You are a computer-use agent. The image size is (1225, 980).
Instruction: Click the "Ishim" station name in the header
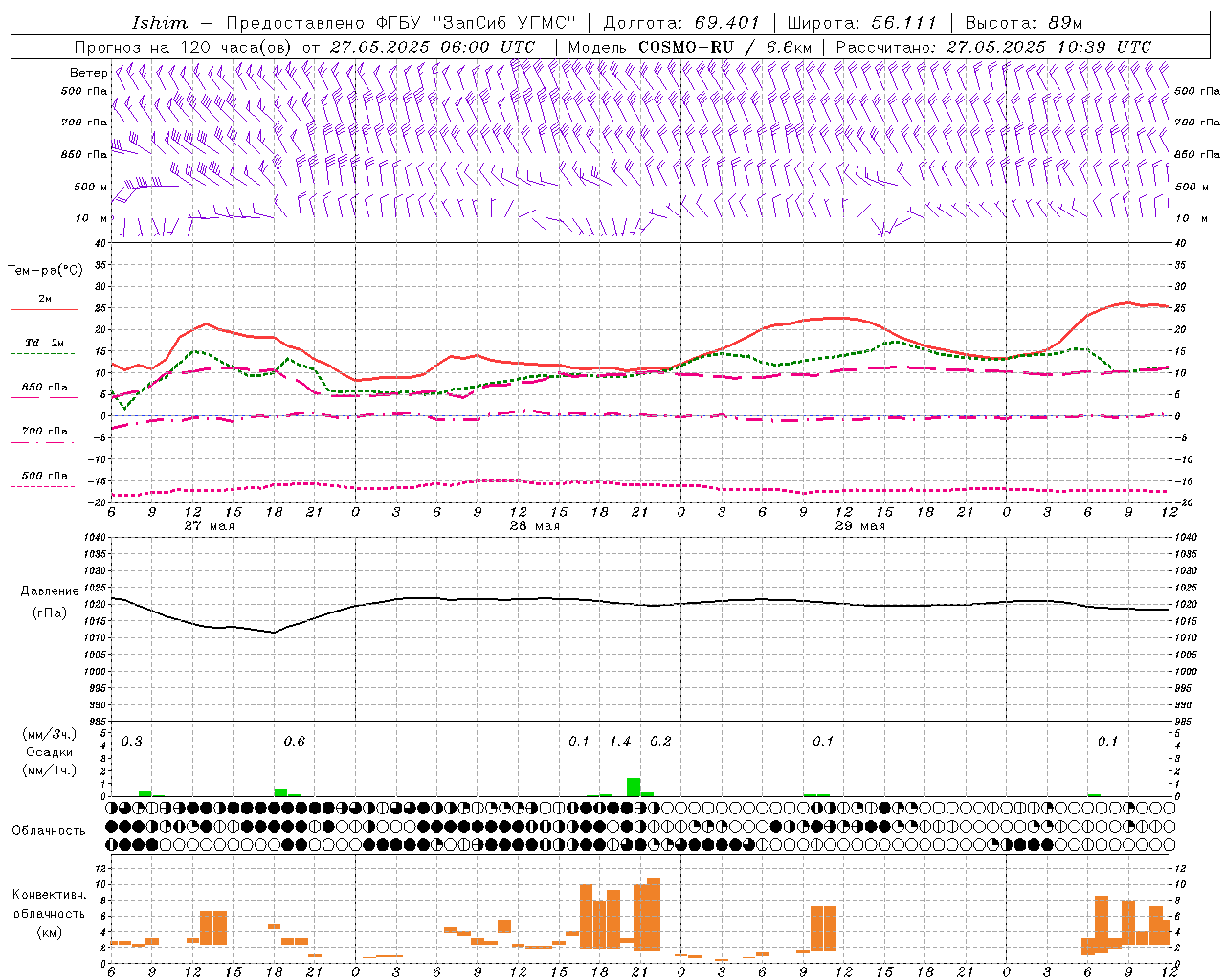(160, 23)
